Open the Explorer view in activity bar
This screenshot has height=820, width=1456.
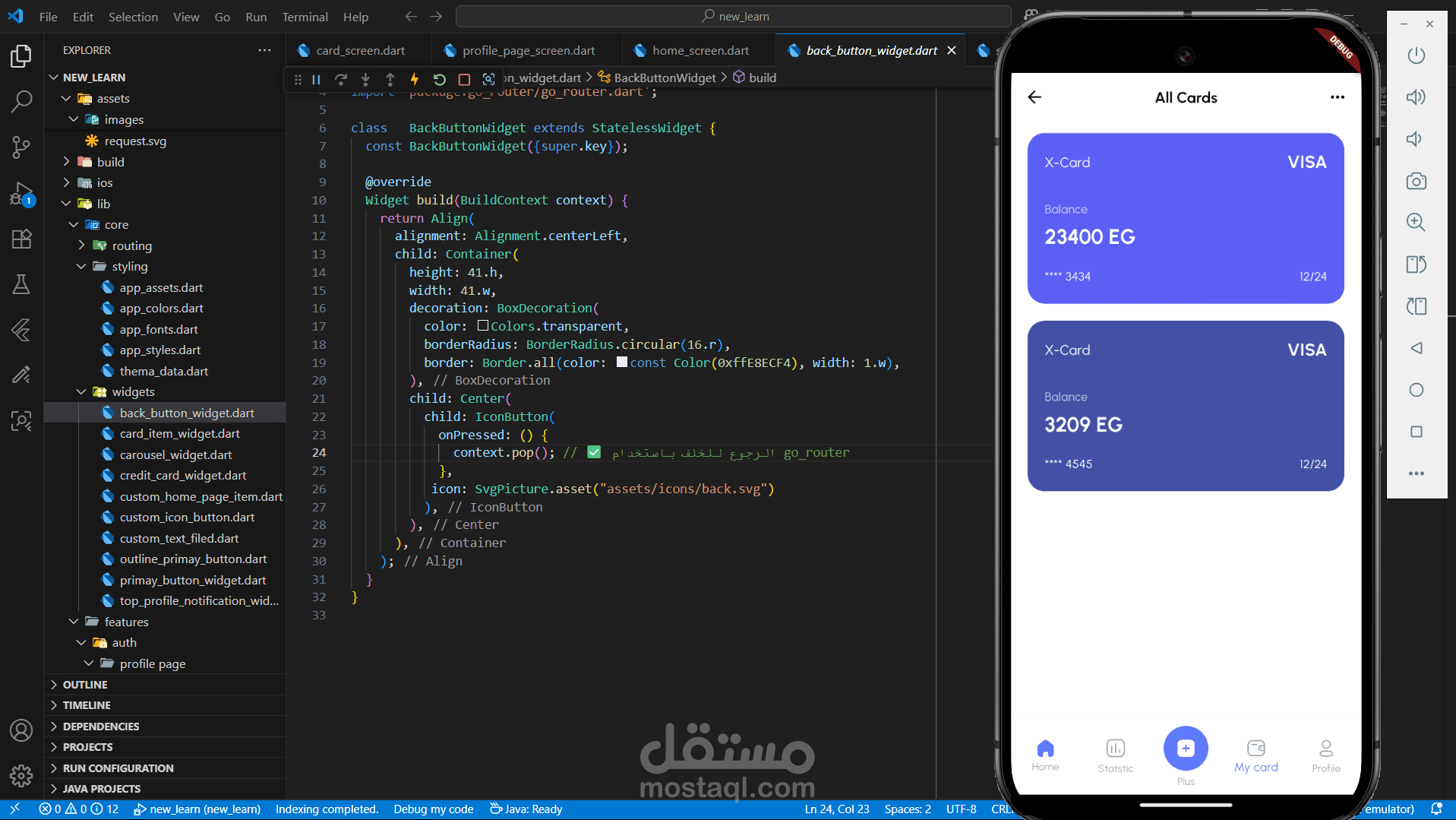(21, 56)
